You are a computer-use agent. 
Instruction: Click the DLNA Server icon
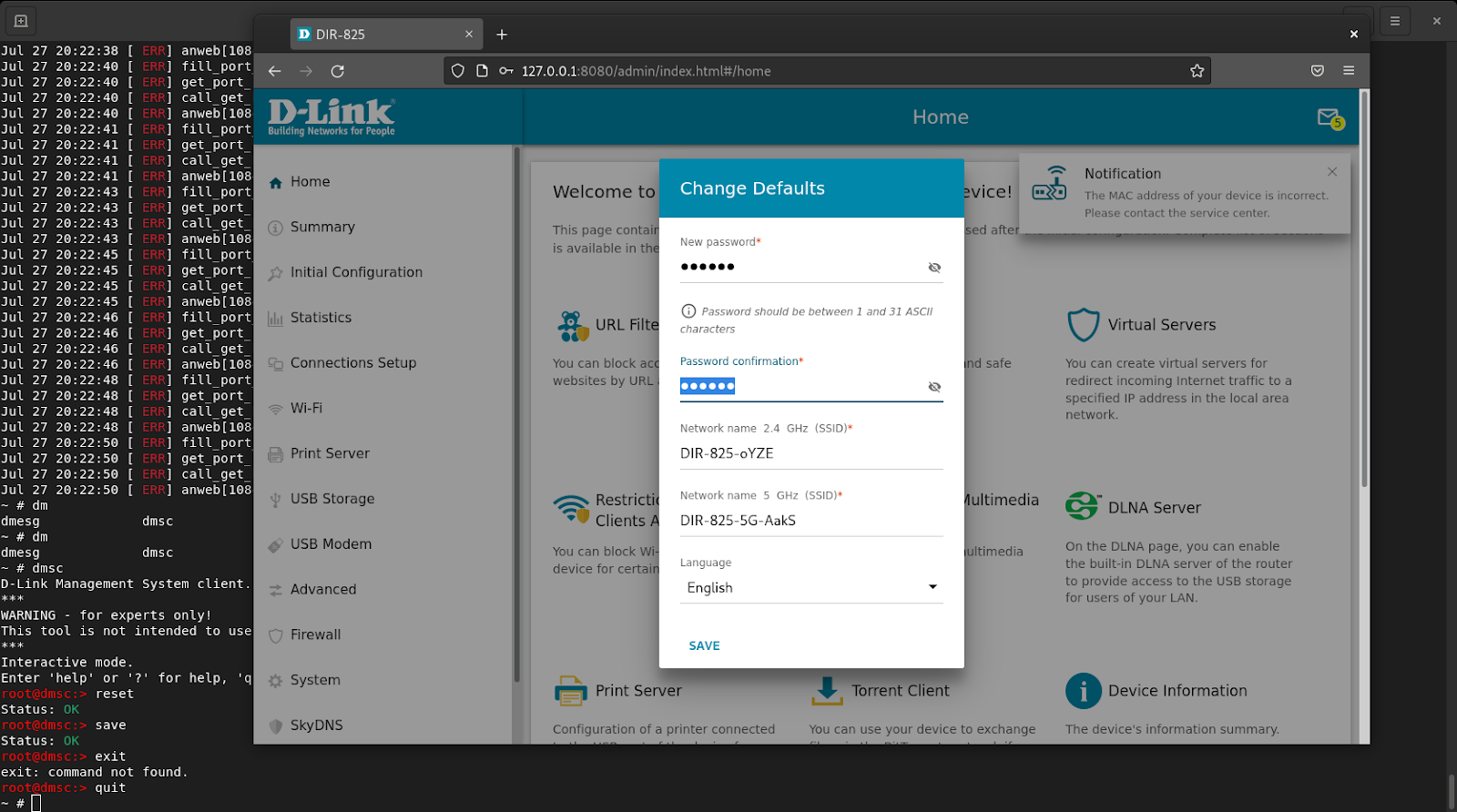1082,506
